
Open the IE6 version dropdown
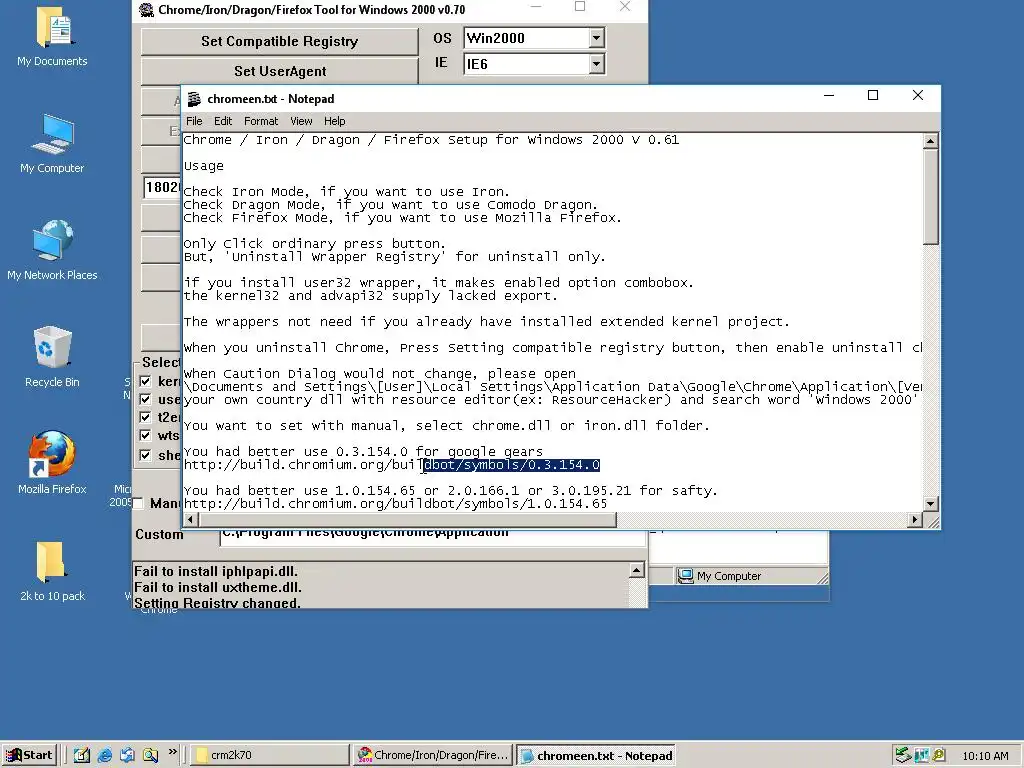[x=596, y=63]
